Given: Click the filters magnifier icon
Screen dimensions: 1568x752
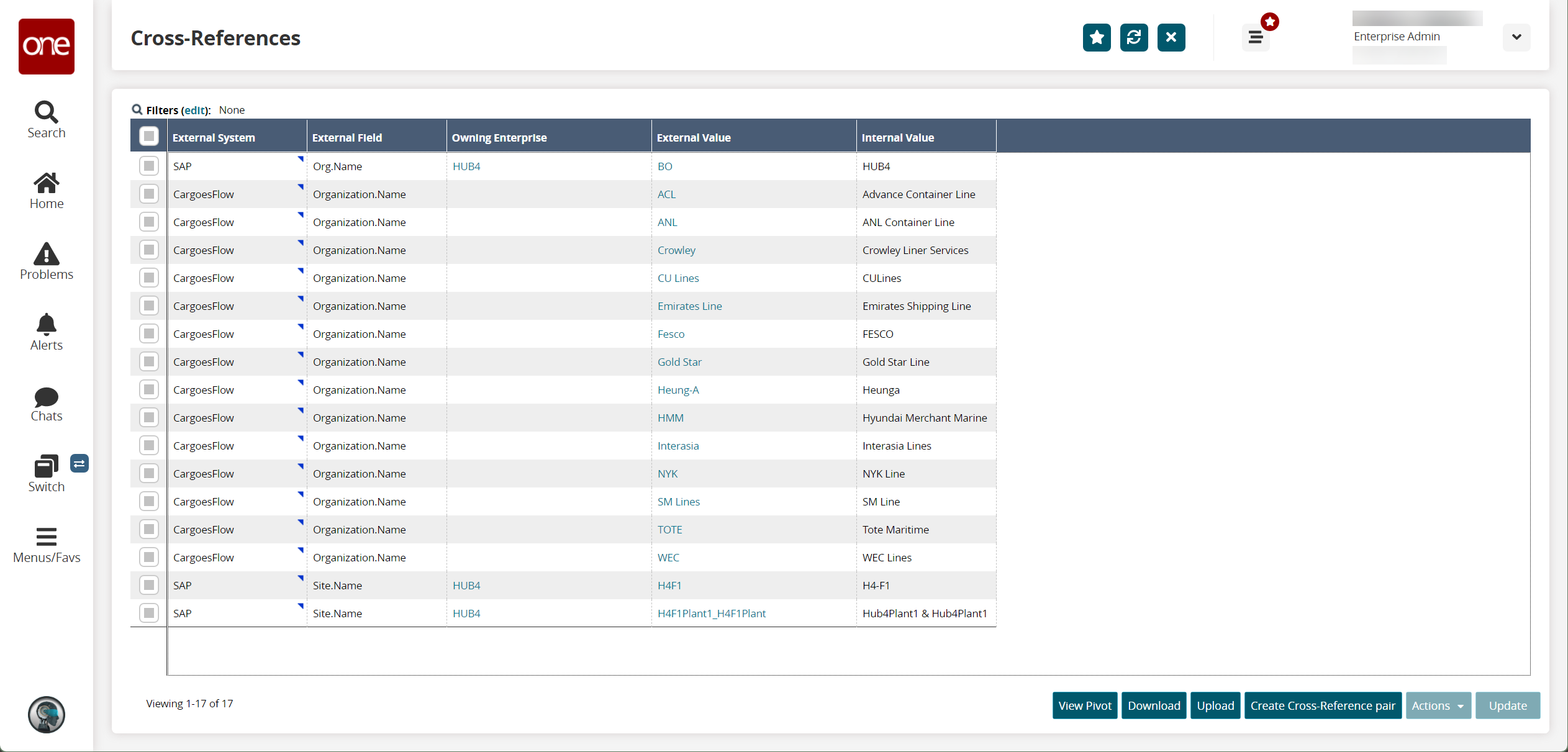Looking at the screenshot, I should coord(137,109).
